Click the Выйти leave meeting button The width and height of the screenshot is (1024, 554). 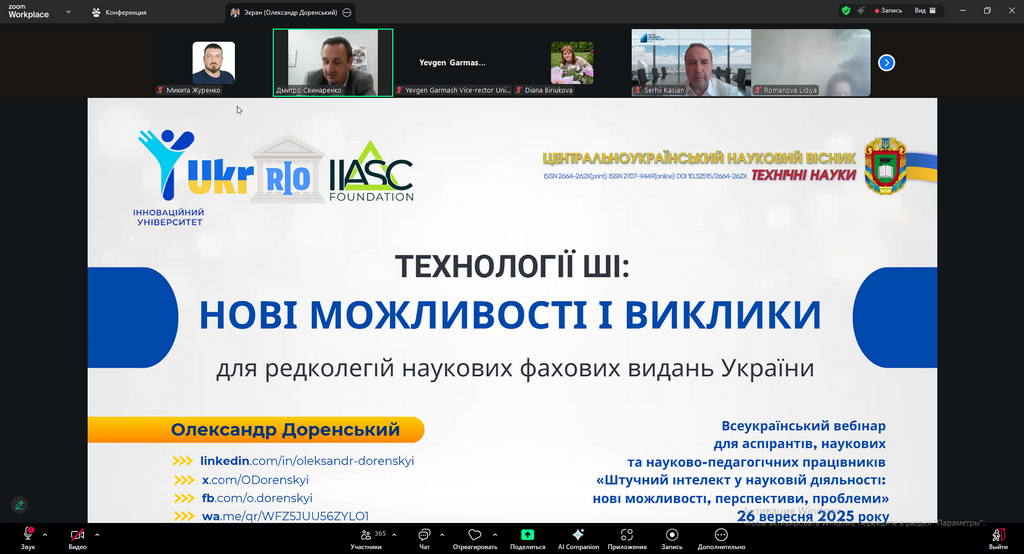[x=998, y=536]
